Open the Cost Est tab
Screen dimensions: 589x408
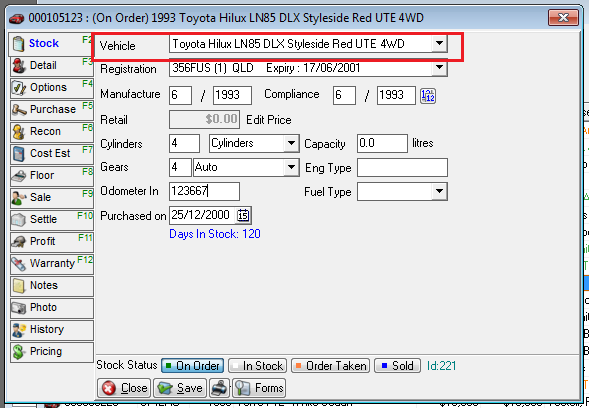pos(51,154)
